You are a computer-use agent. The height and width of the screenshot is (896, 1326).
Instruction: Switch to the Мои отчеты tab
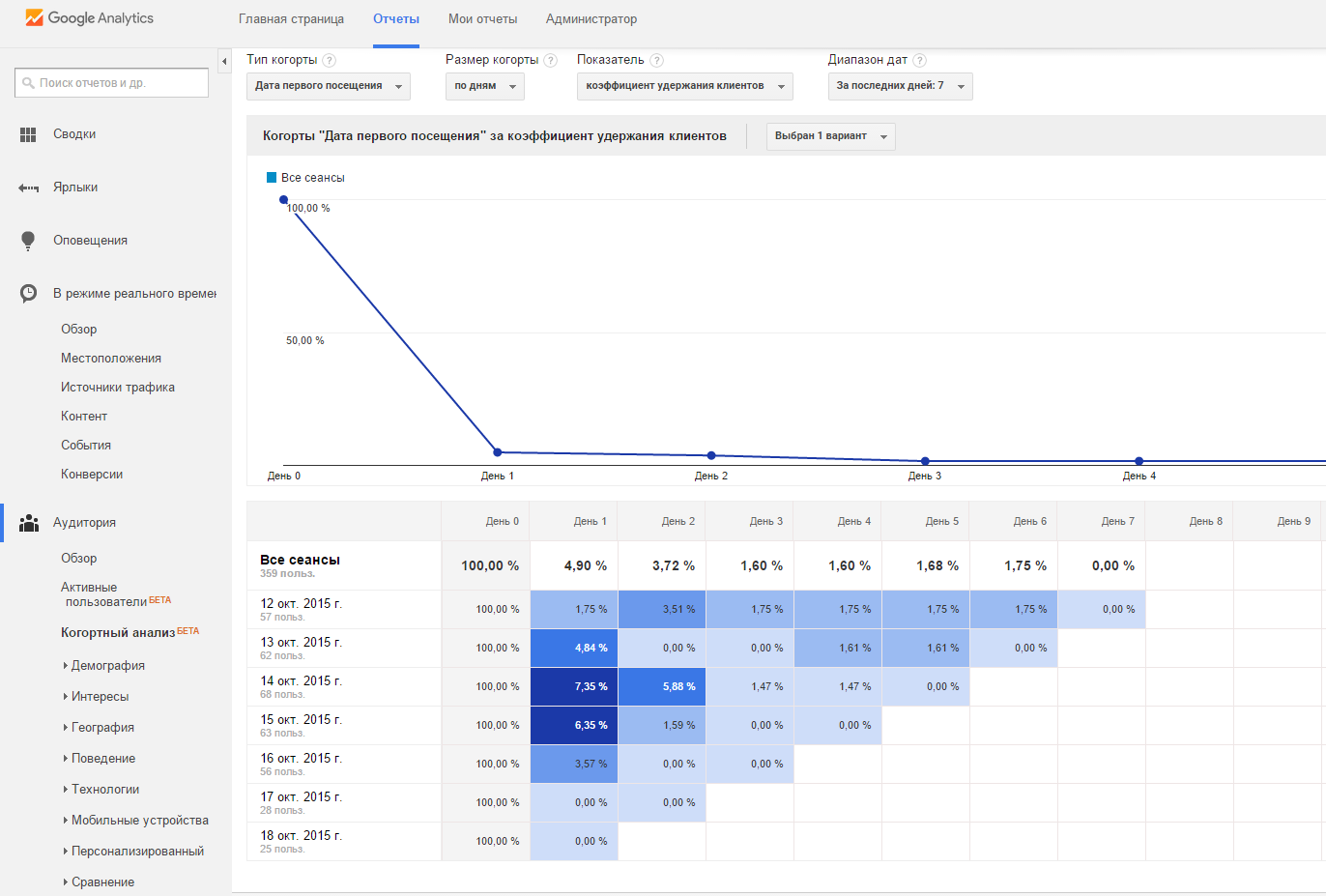point(482,19)
